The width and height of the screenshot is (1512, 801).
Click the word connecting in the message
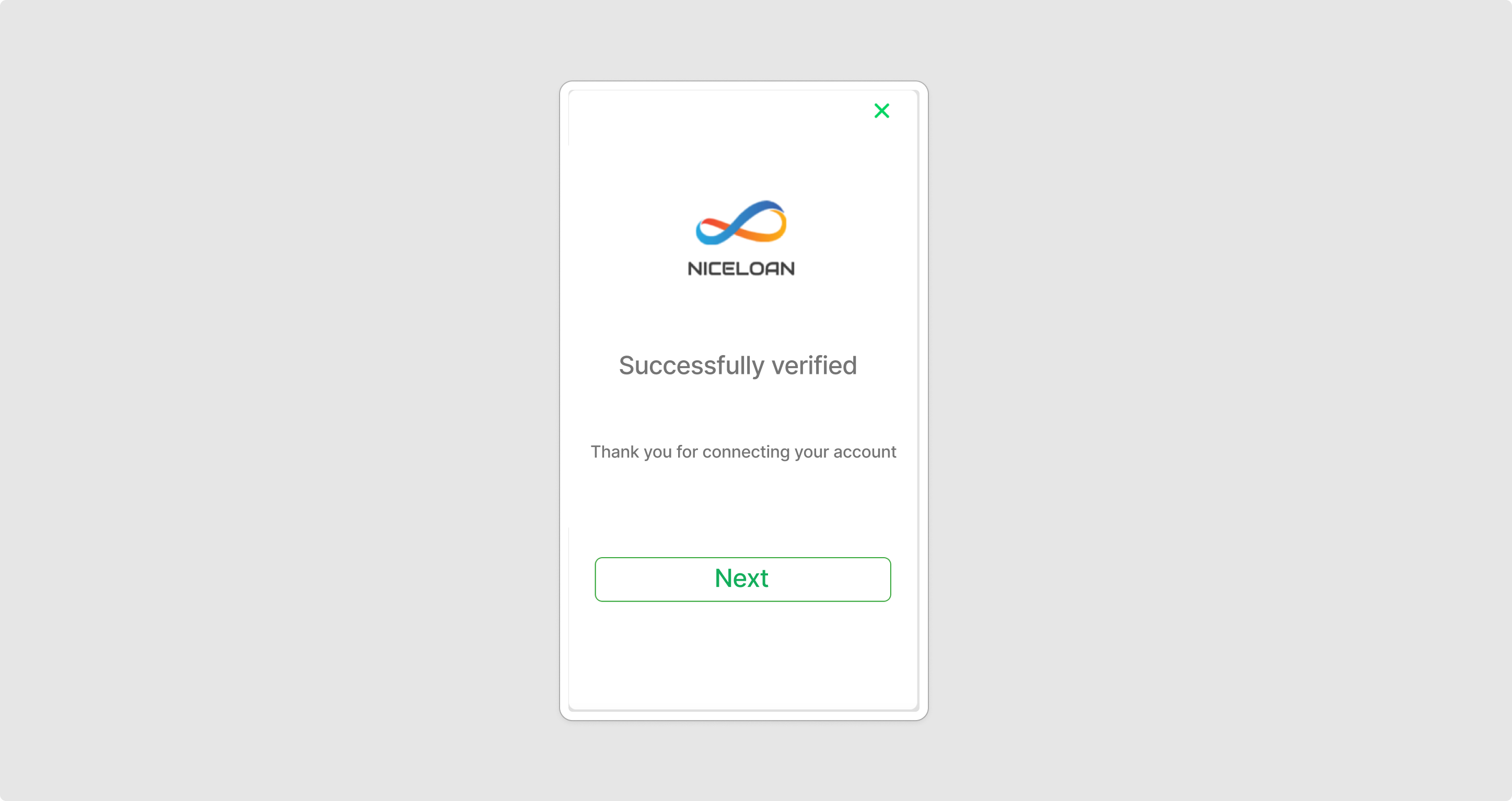(746, 452)
